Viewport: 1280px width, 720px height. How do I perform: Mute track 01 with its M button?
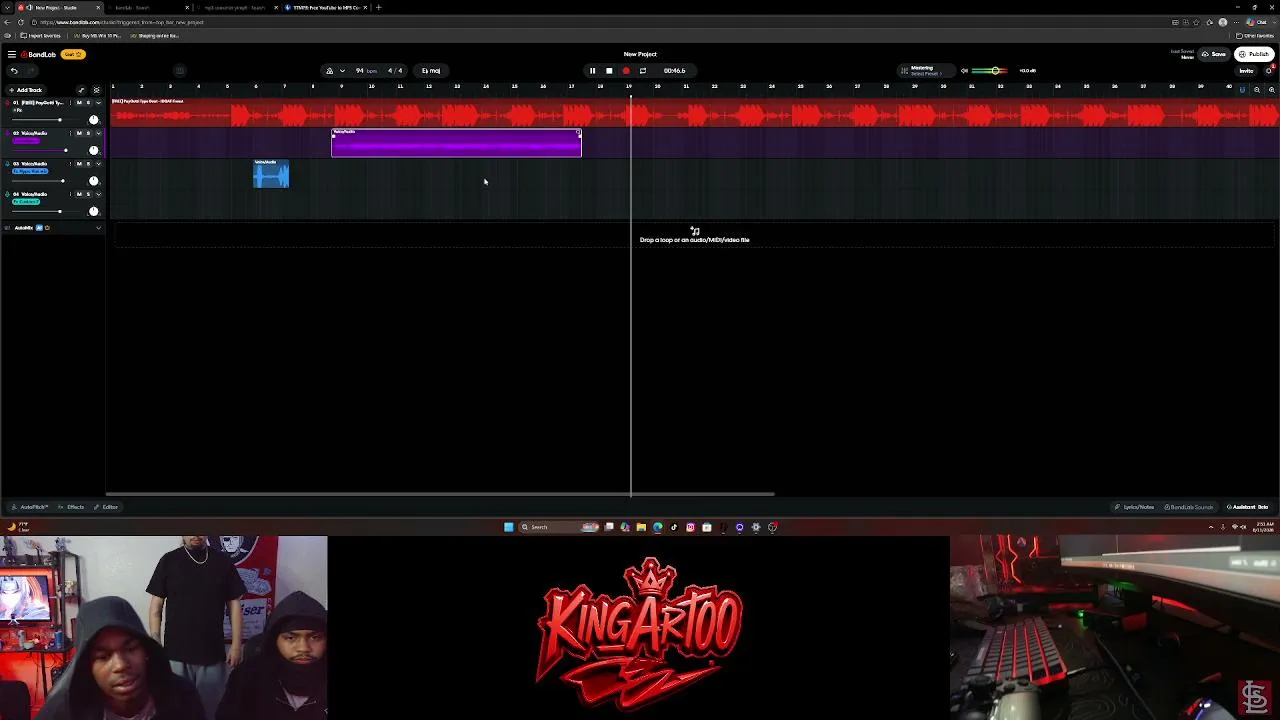[79, 103]
